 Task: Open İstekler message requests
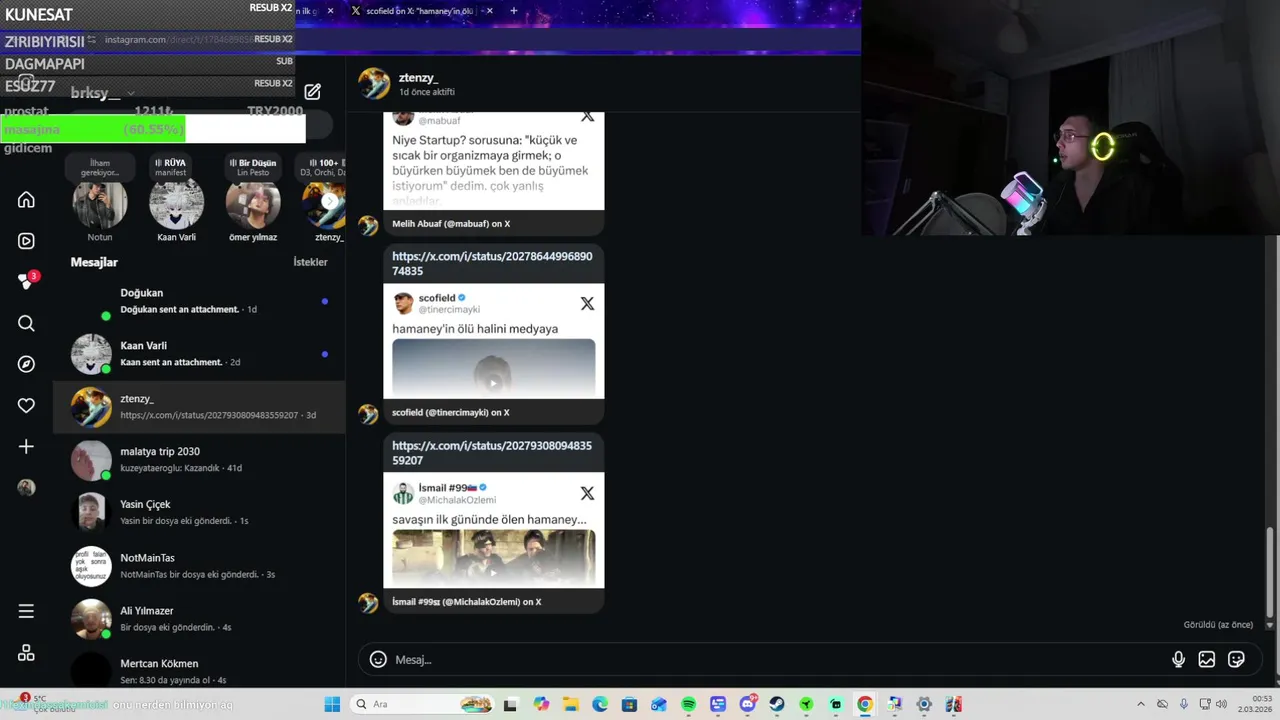[310, 262]
